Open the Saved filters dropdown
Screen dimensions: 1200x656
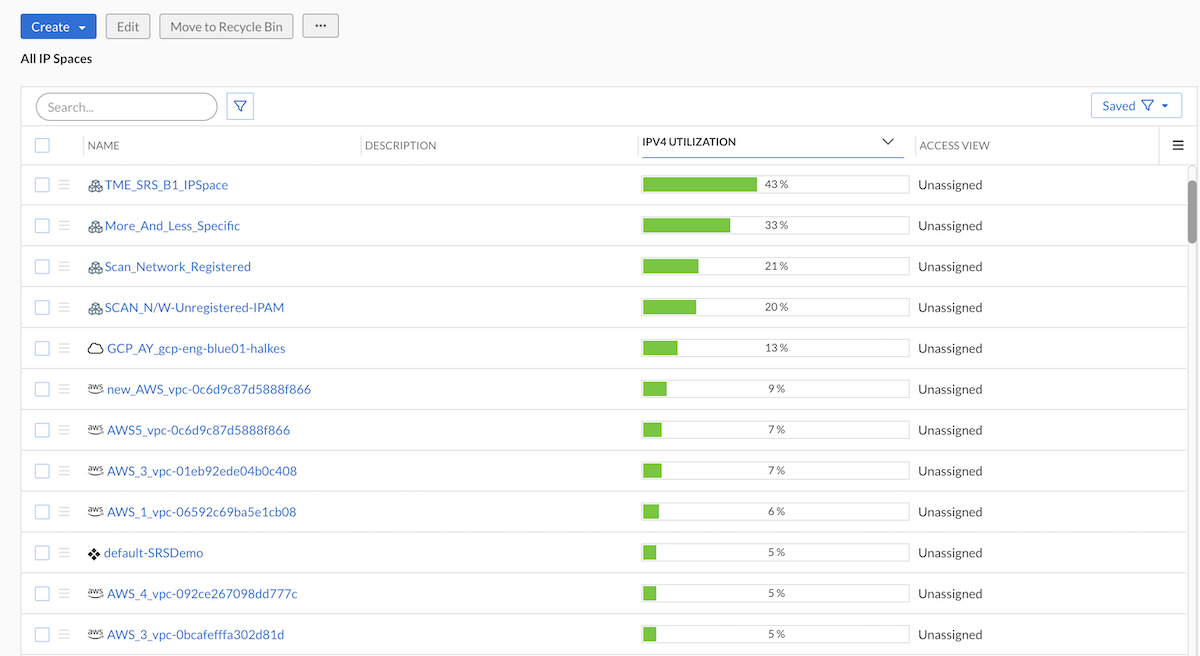point(1136,106)
